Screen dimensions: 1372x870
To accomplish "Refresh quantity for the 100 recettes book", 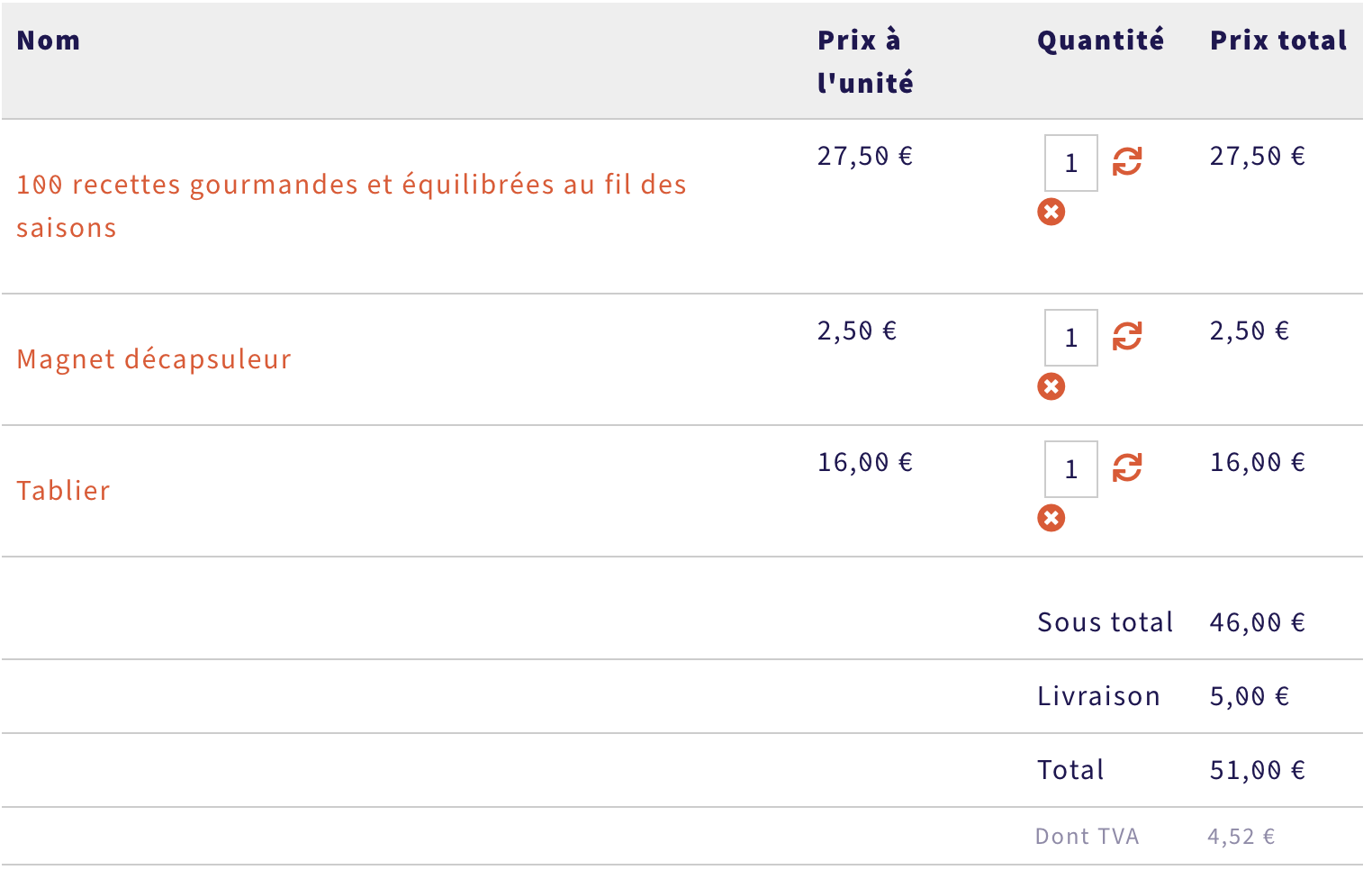I will coord(1126,162).
